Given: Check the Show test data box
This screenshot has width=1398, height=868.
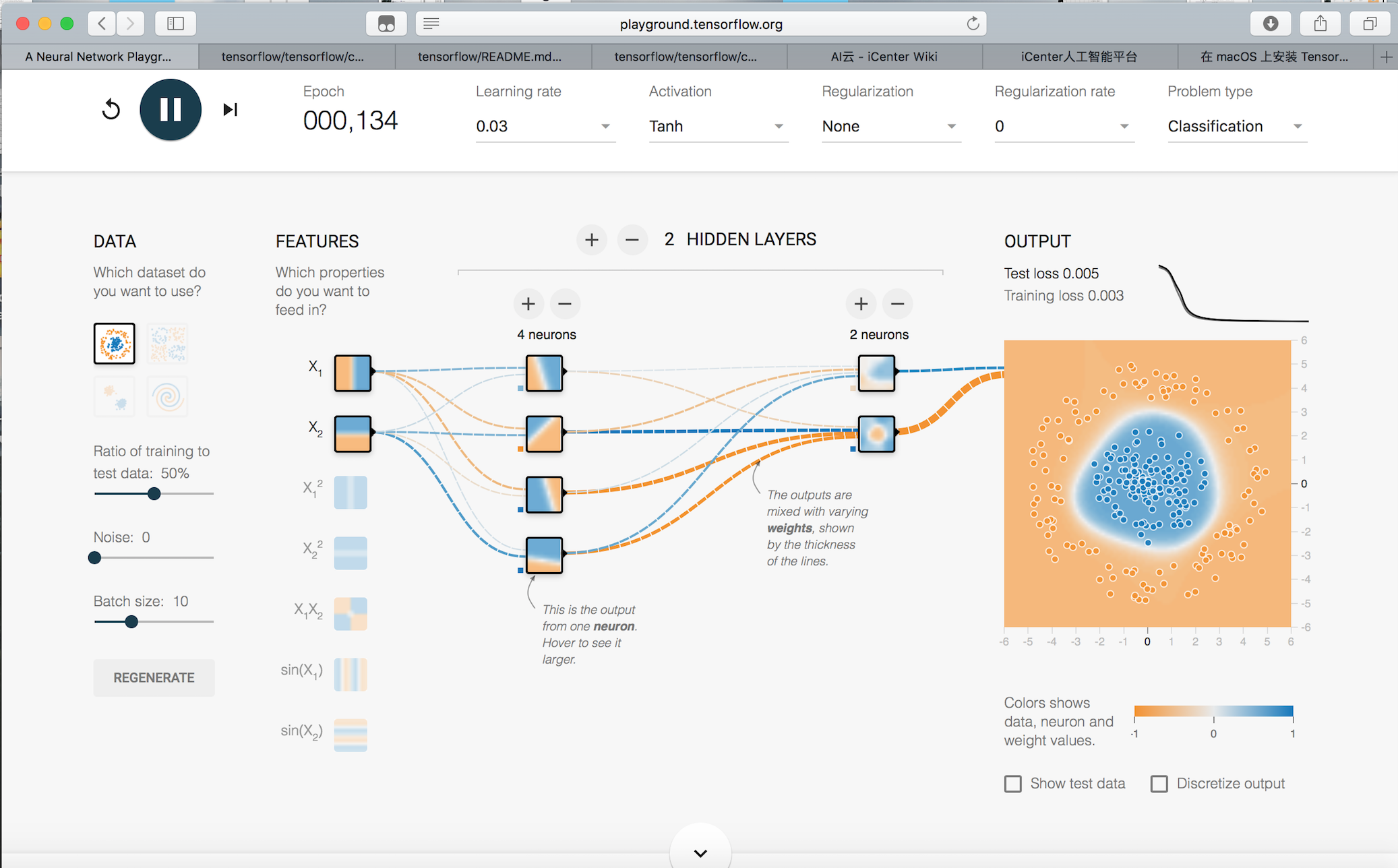Looking at the screenshot, I should (1013, 784).
